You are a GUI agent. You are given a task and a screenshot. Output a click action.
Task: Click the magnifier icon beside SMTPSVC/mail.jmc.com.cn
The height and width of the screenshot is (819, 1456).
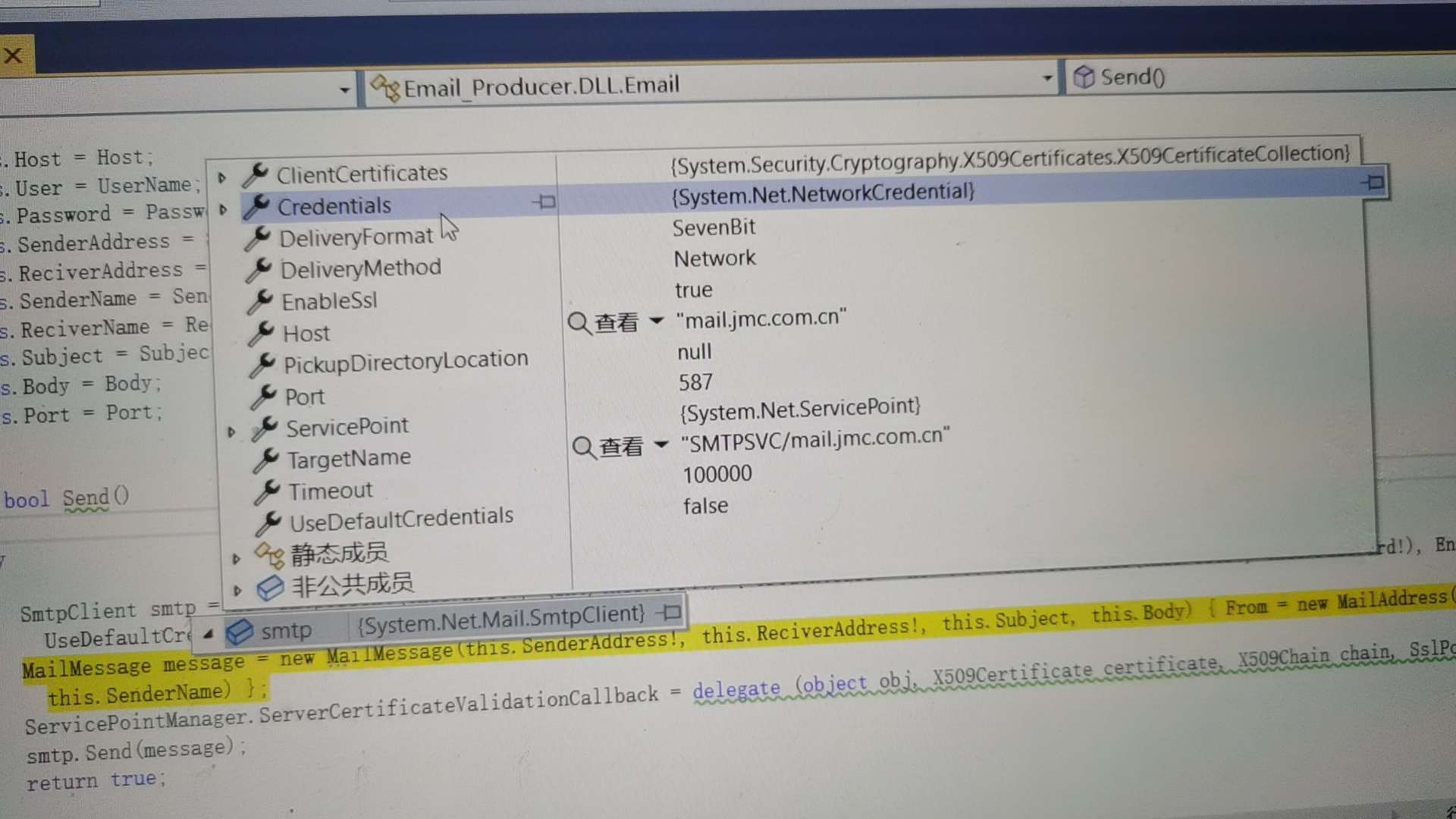click(583, 447)
